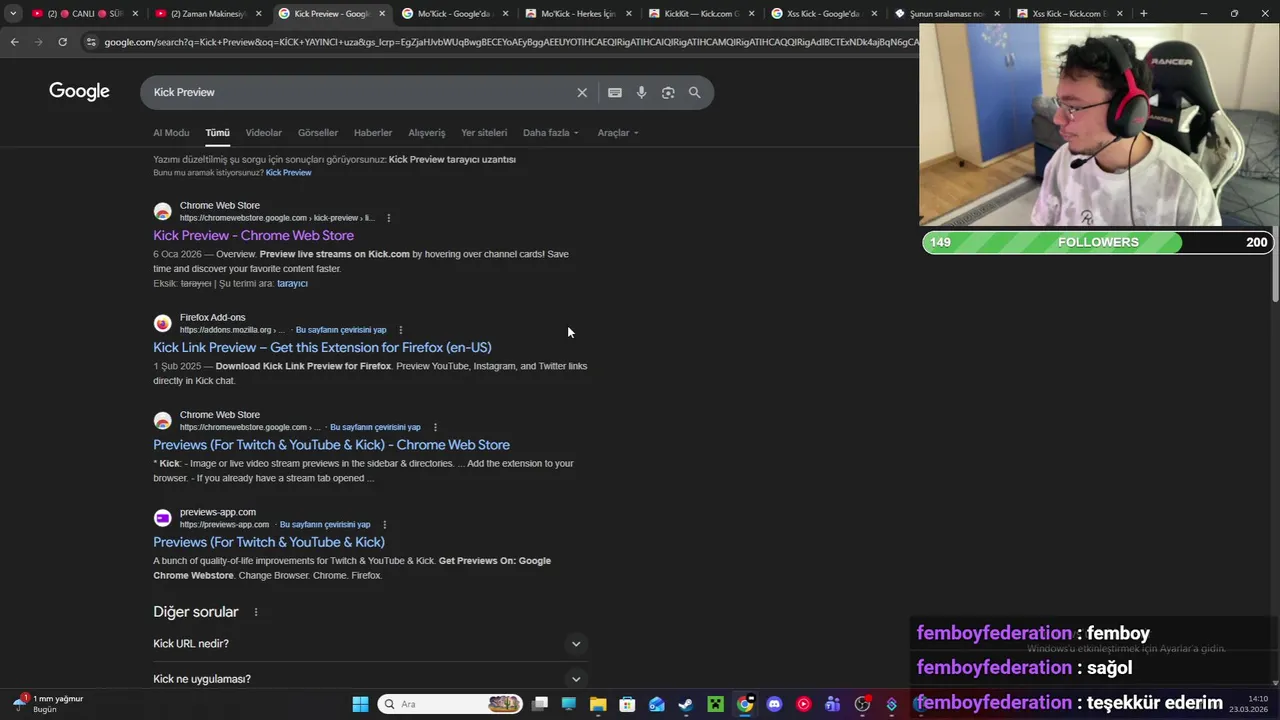Open Kick Preview - Chrome Web Store result
The height and width of the screenshot is (720, 1280).
(253, 236)
